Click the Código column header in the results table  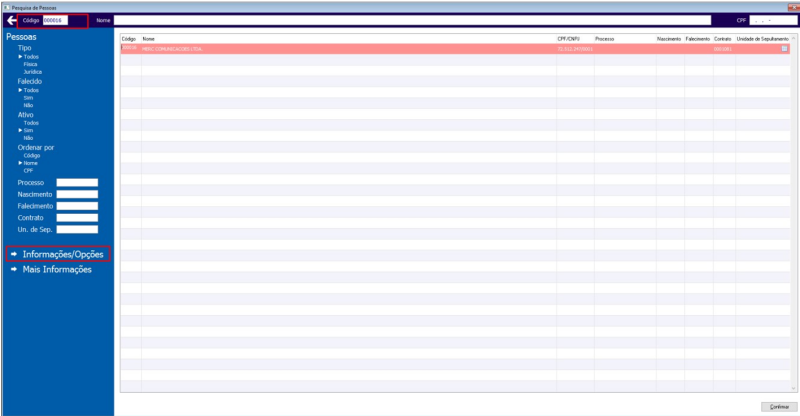click(131, 39)
